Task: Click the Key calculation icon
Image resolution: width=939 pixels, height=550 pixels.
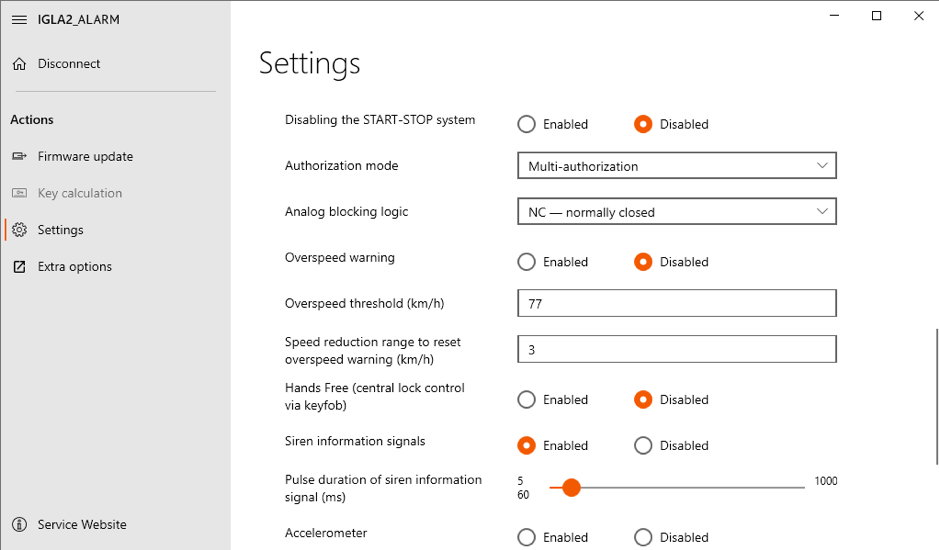Action: pyautogui.click(x=19, y=193)
